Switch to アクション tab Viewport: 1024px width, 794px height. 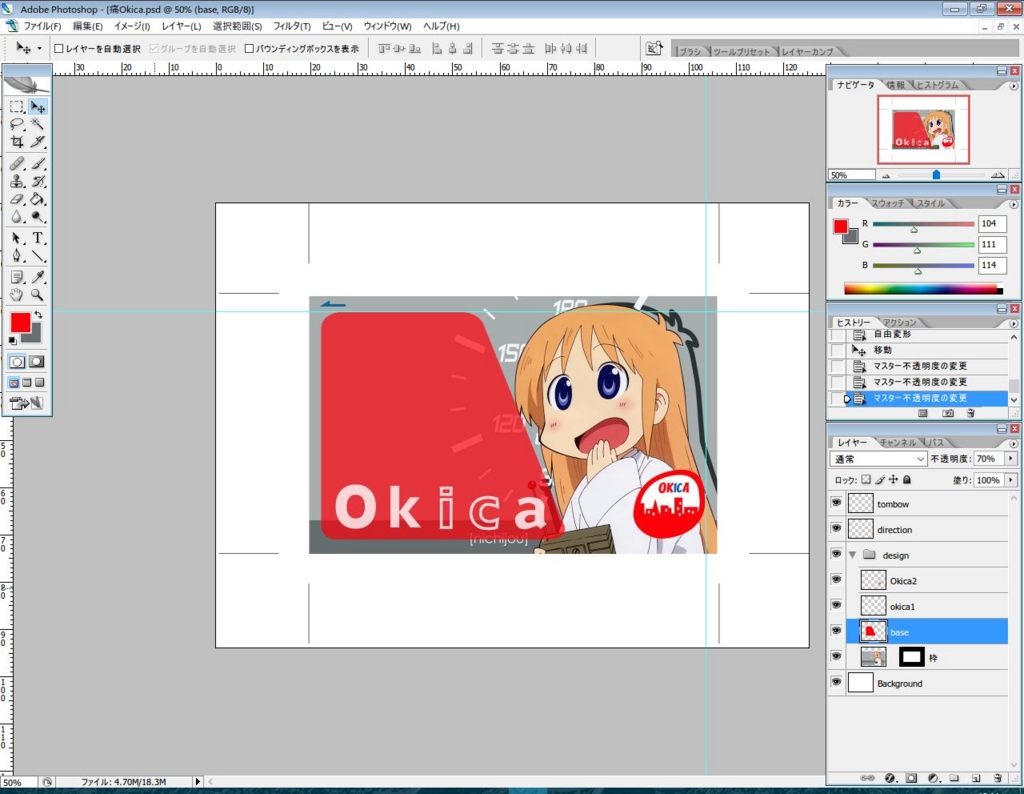click(899, 323)
